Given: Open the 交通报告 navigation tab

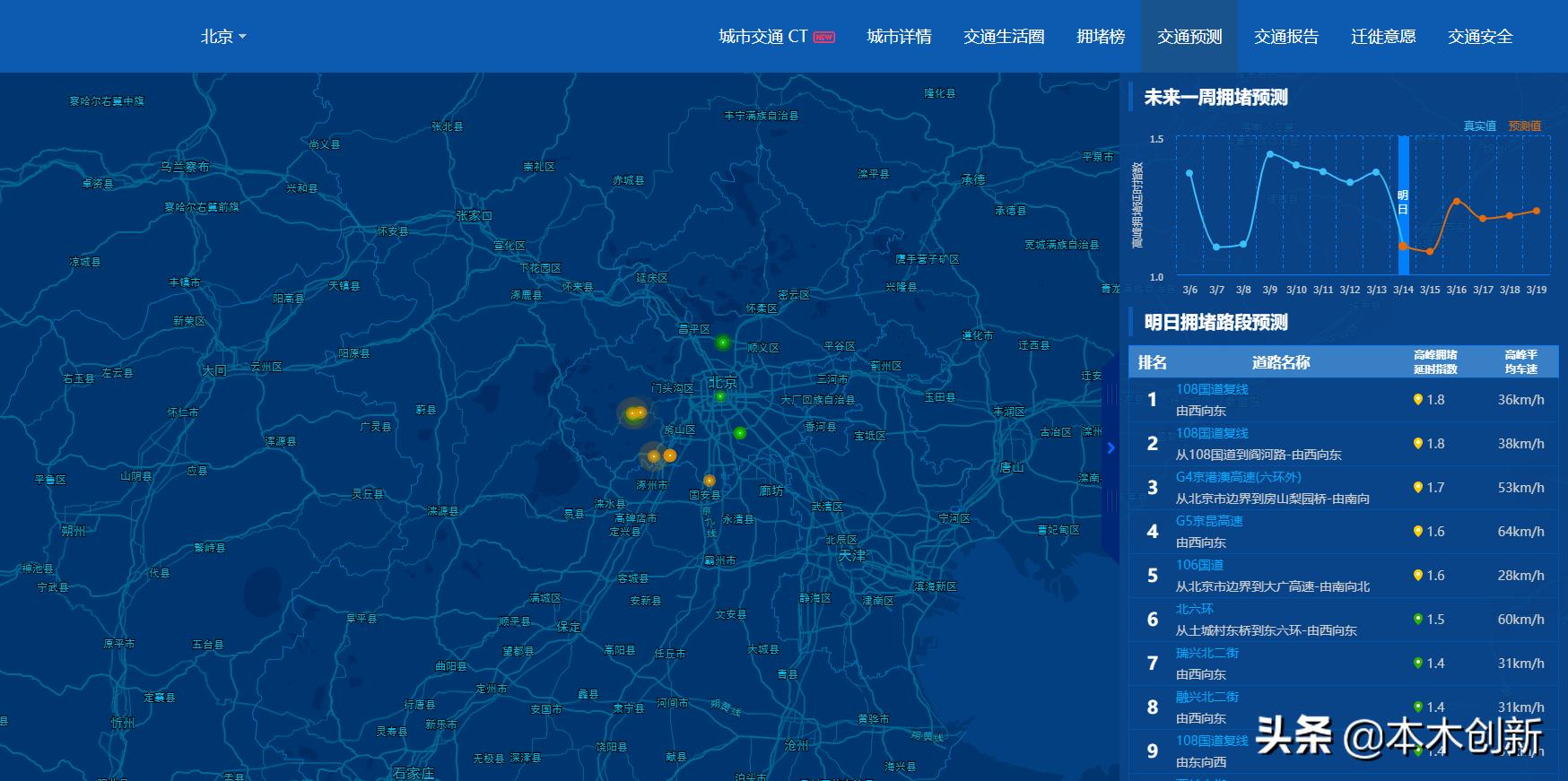Looking at the screenshot, I should [1286, 37].
